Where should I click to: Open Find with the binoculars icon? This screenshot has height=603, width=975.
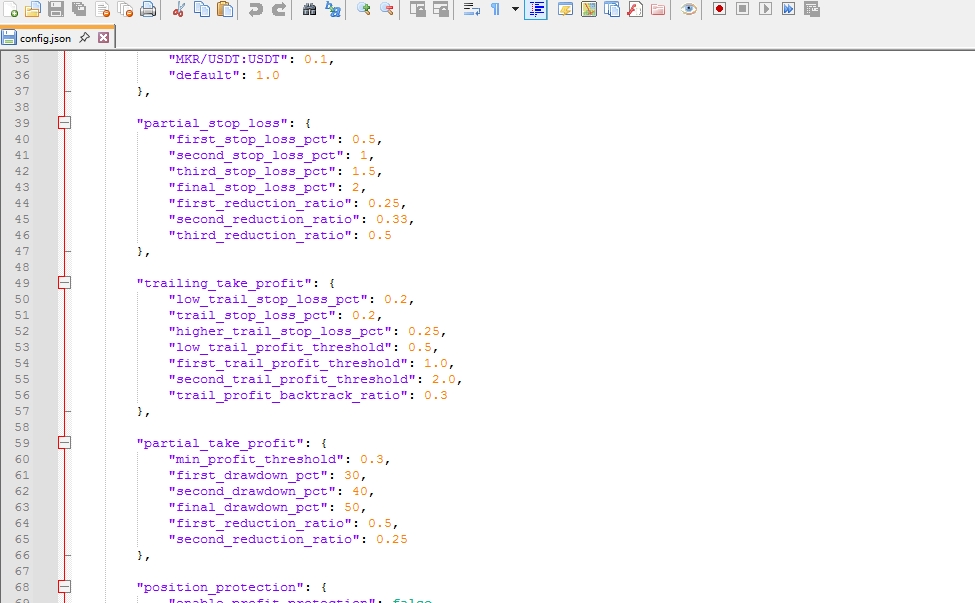pos(309,9)
